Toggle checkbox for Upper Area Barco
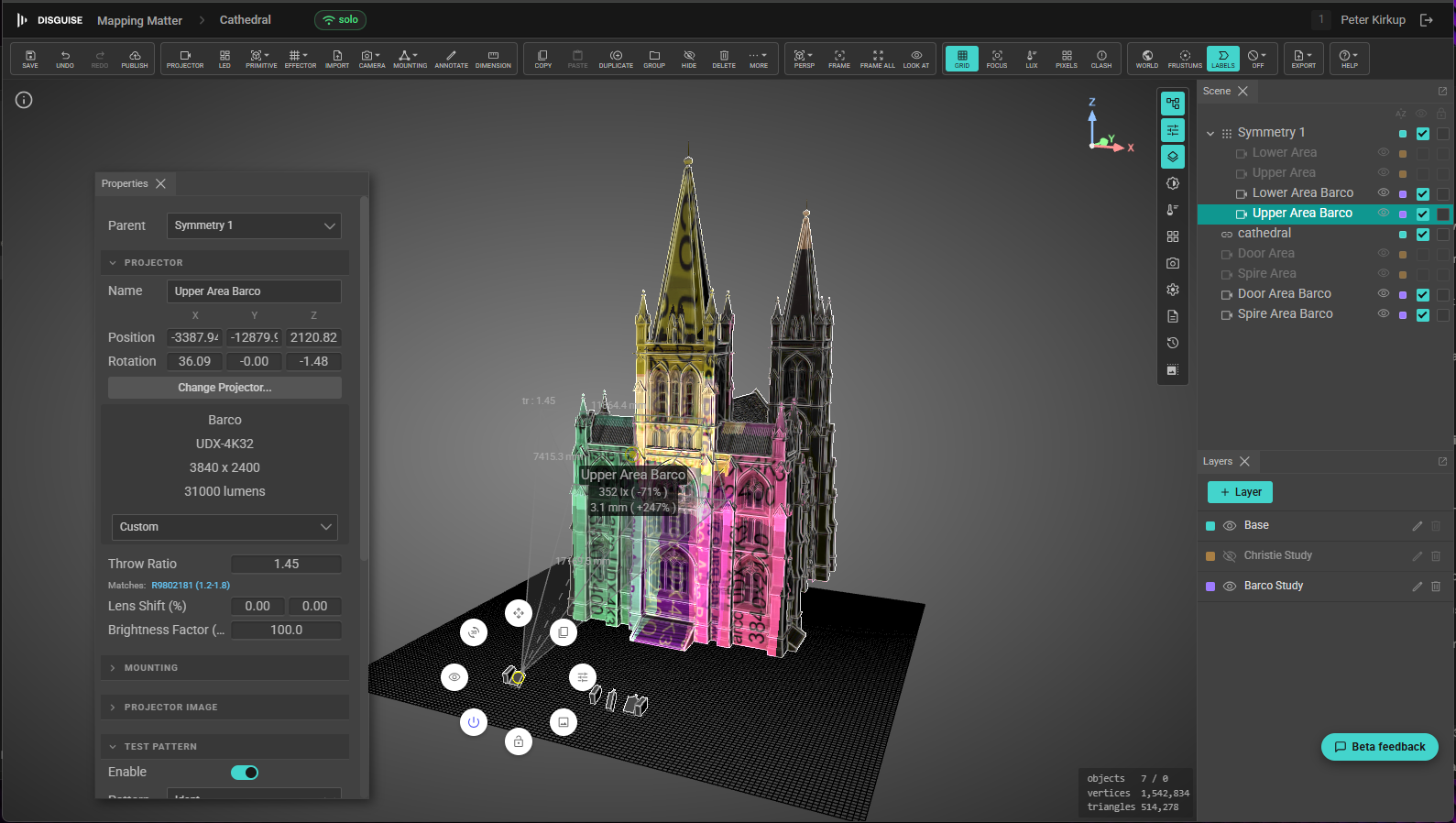 click(1423, 214)
